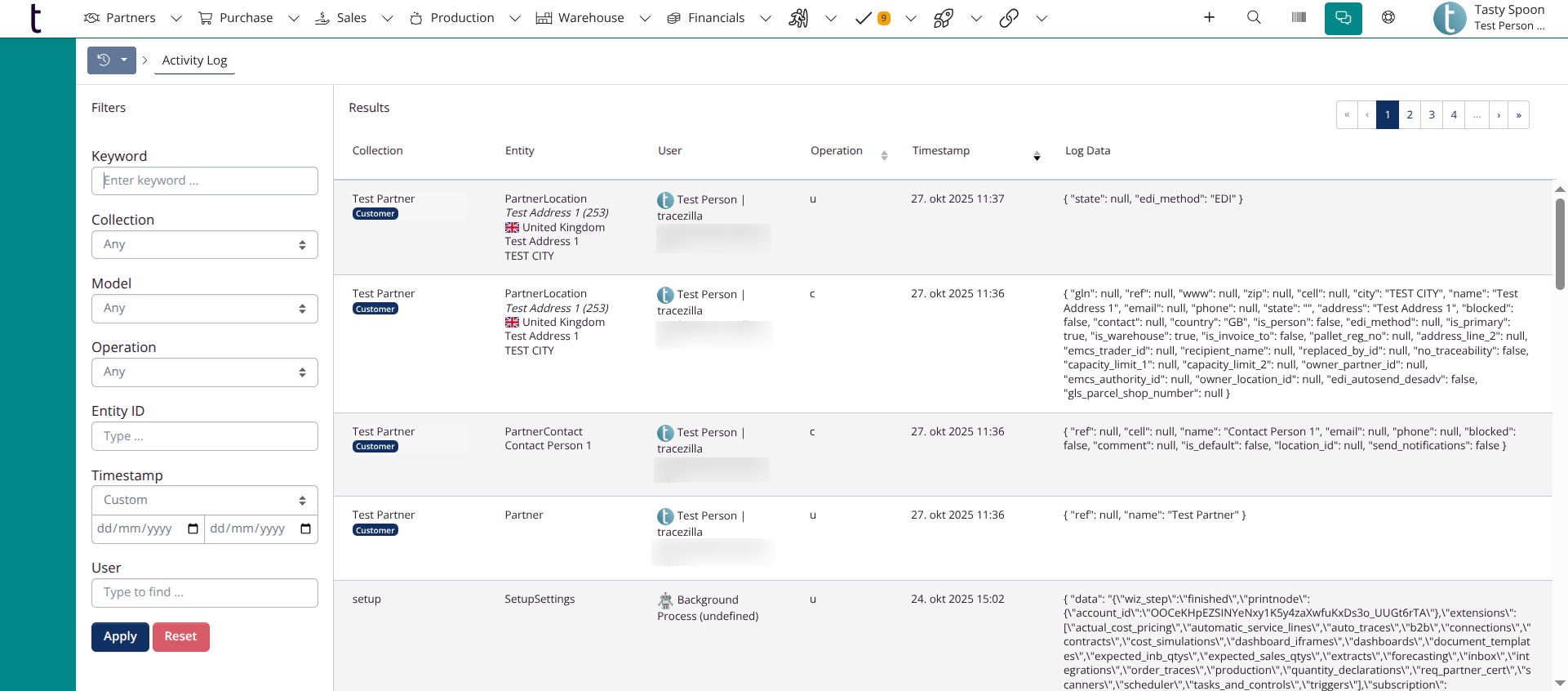Expand the Timestamp Custom dropdown
The image size is (1568, 691).
(204, 500)
